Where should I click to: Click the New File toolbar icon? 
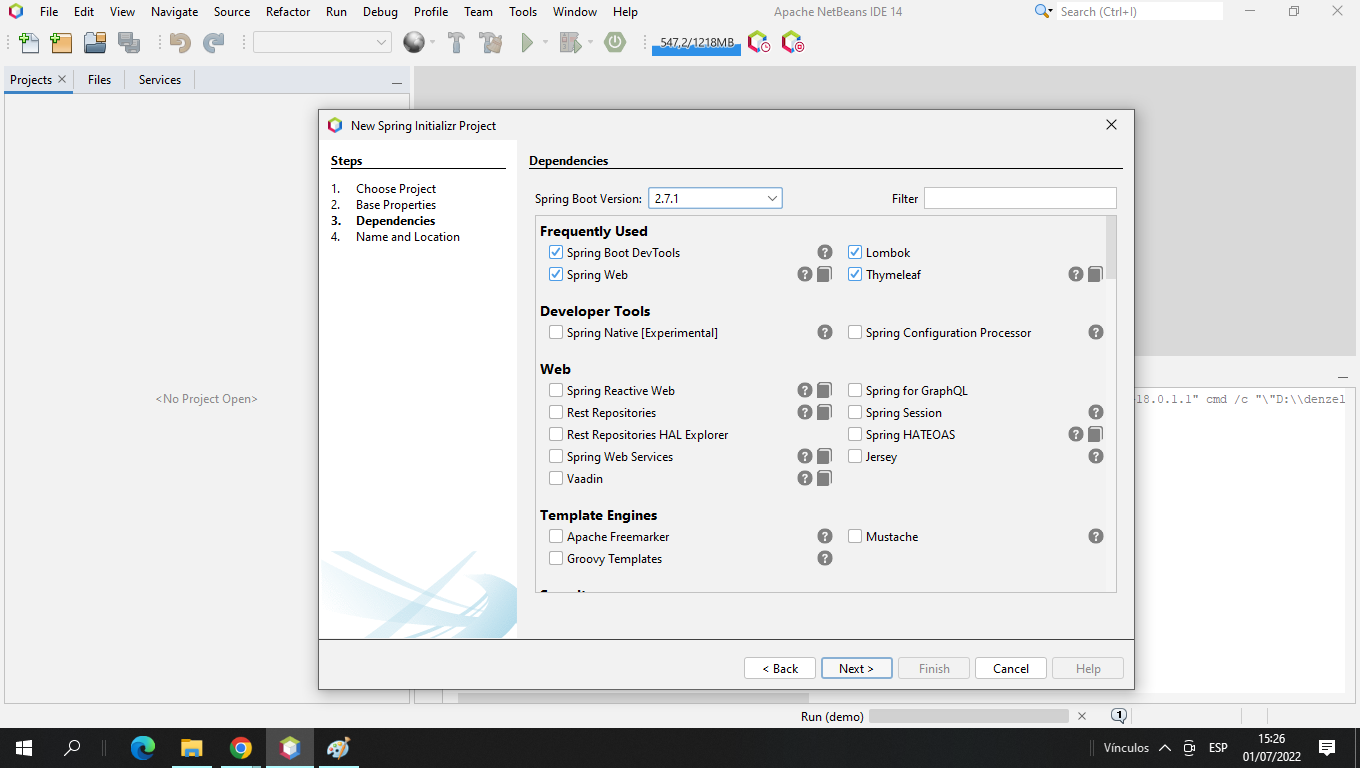point(29,43)
